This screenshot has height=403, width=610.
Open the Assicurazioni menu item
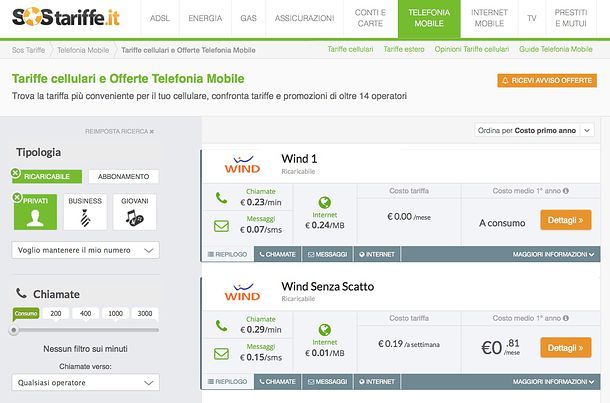click(305, 18)
